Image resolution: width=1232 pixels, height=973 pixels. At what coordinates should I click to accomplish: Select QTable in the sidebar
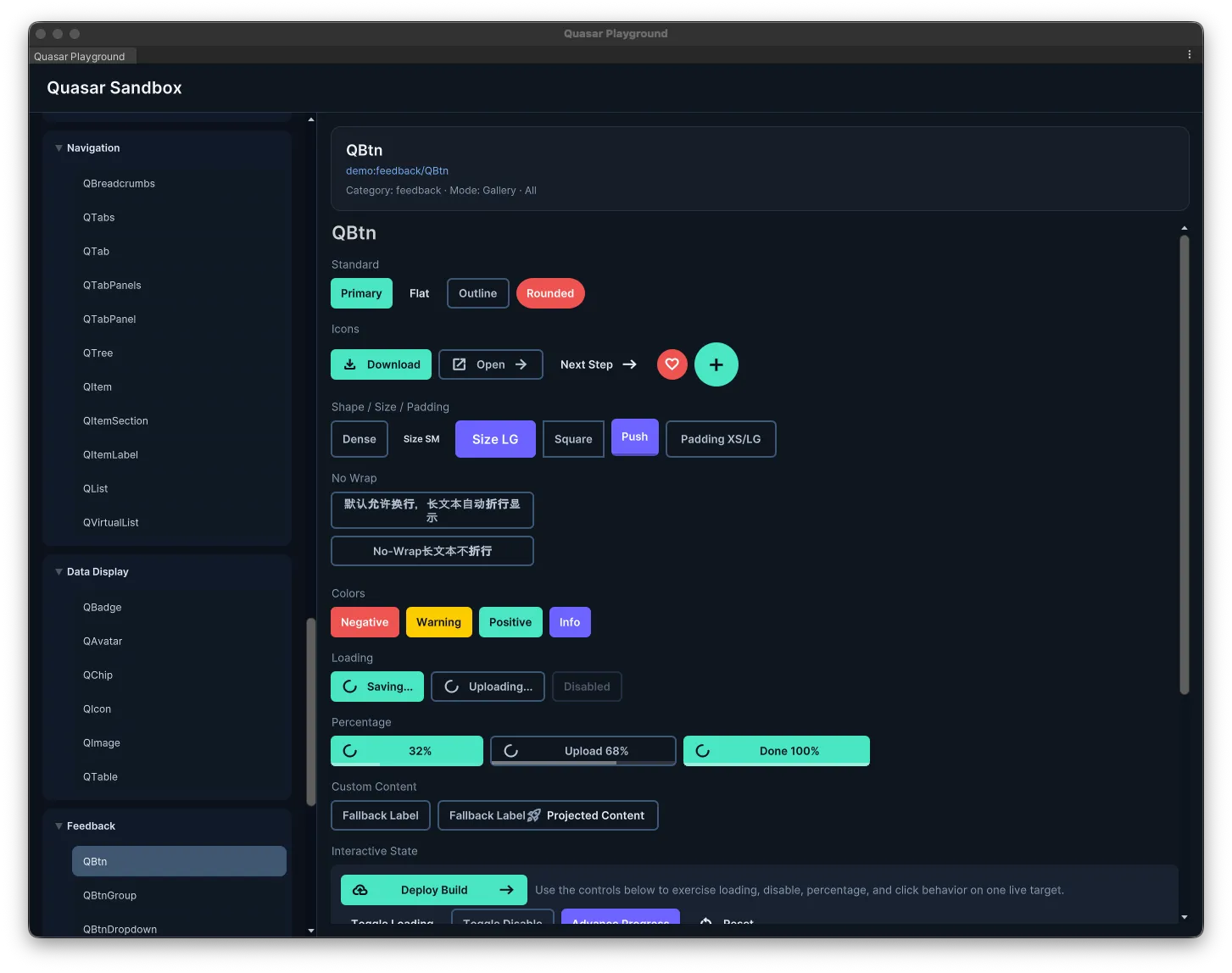179,776
